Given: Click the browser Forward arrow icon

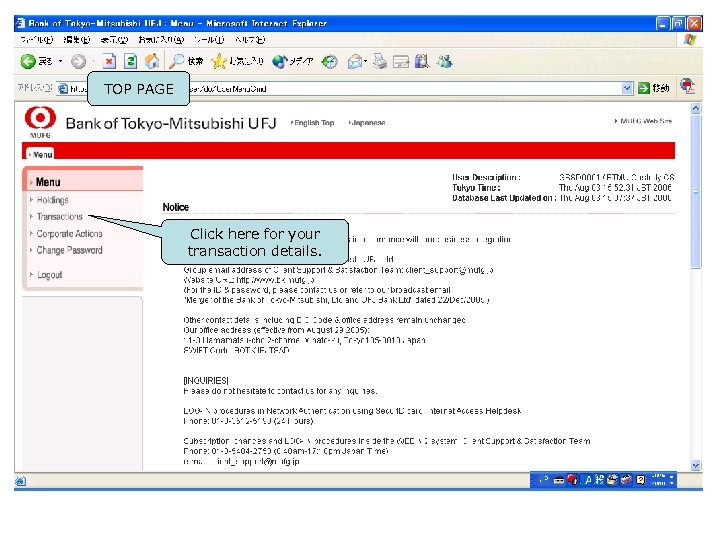Looking at the screenshot, I should 79,62.
